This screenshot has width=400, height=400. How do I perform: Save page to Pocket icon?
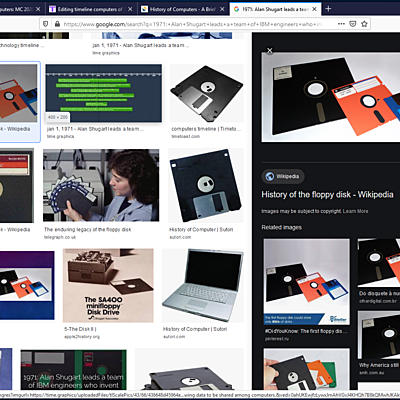point(353,24)
